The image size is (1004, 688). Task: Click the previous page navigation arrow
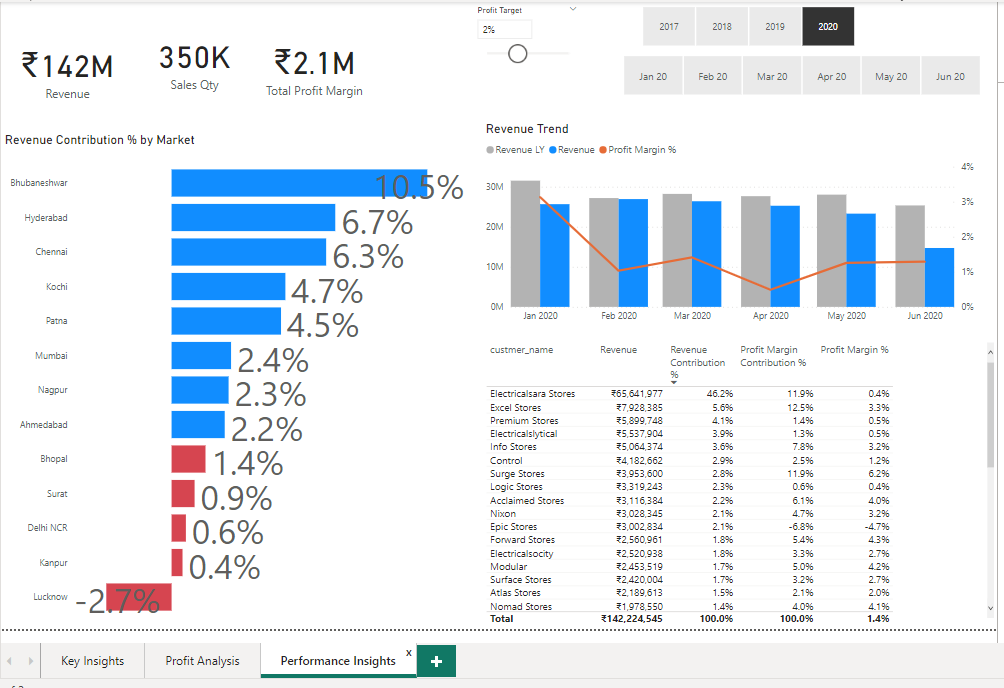[10, 661]
